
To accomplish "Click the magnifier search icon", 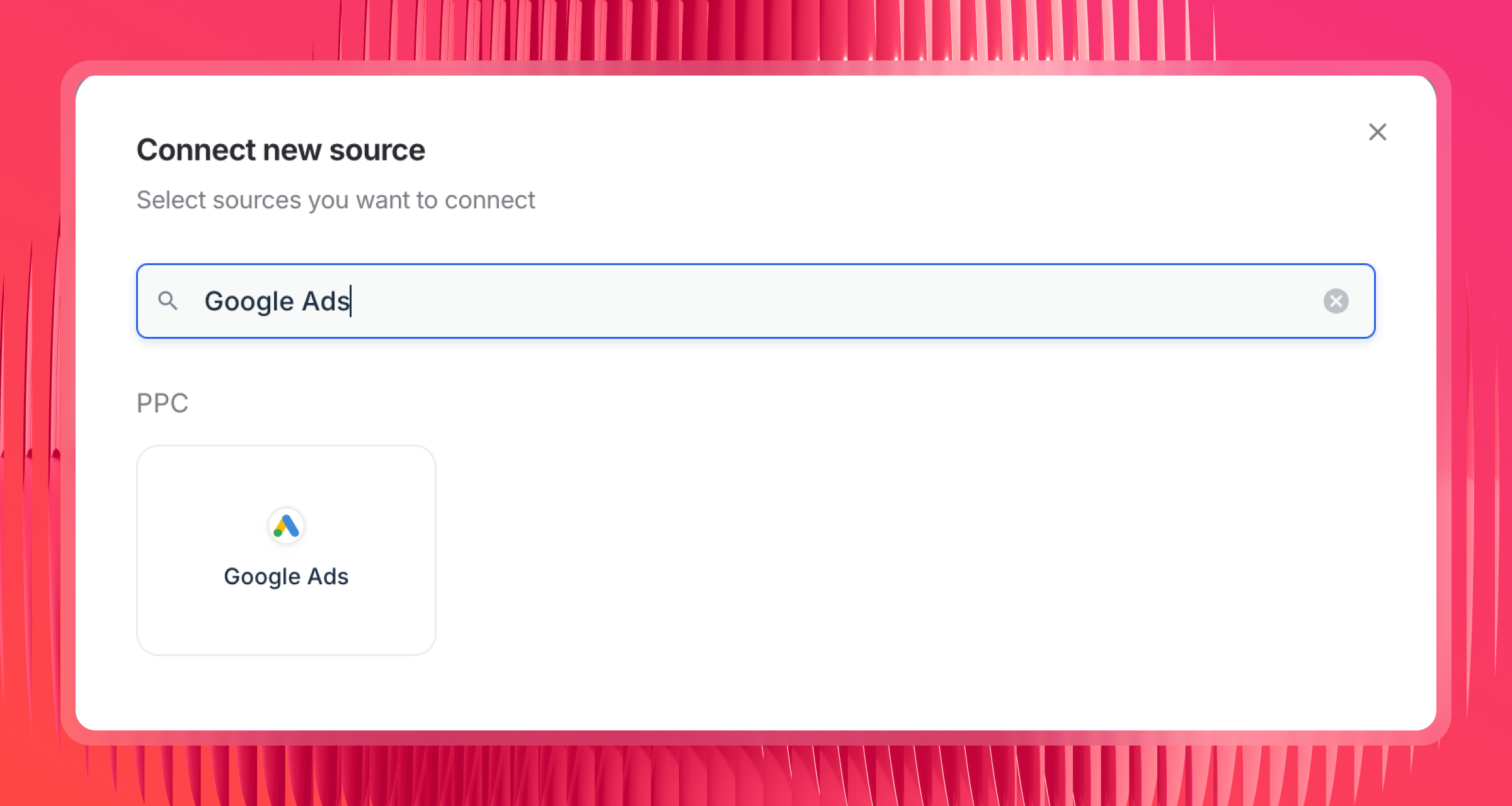I will pyautogui.click(x=168, y=301).
